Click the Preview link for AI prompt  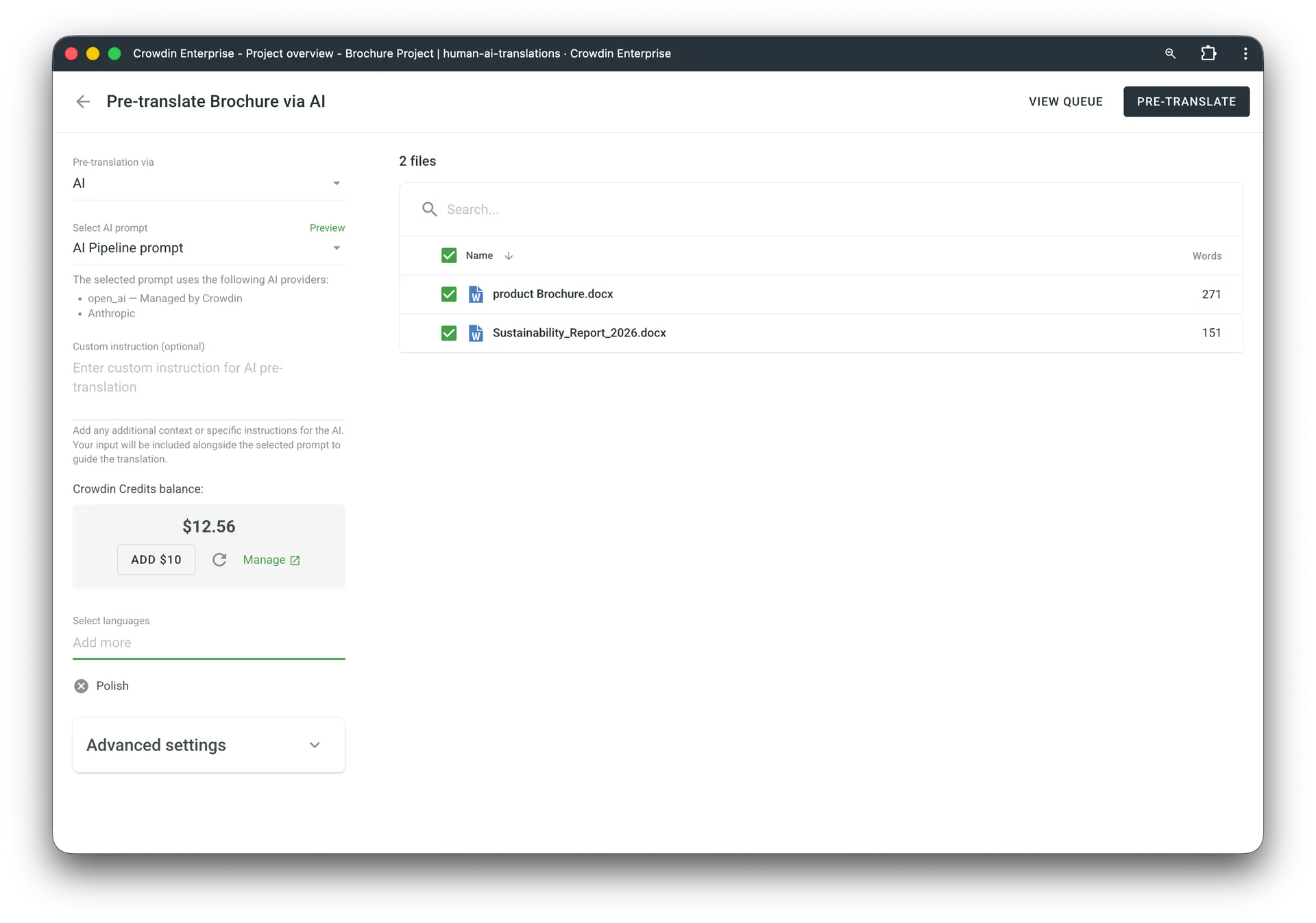(x=327, y=227)
